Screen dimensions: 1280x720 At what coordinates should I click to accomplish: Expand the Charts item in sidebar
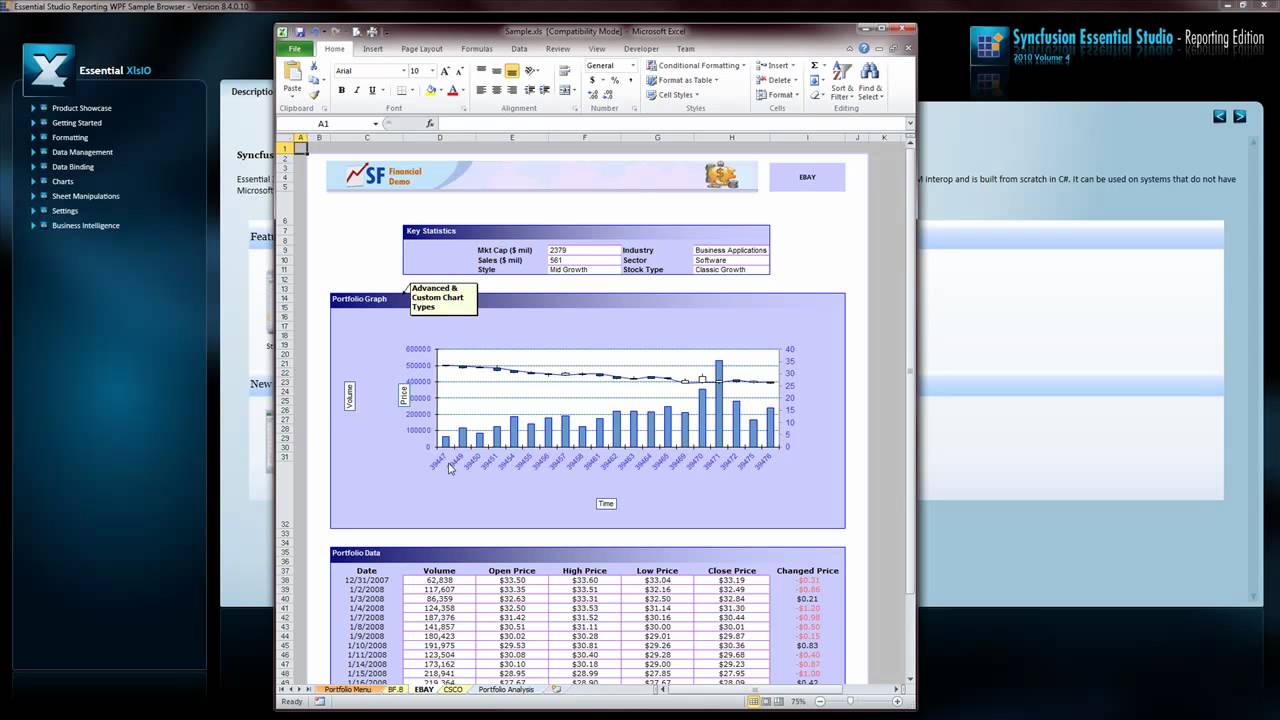pyautogui.click(x=33, y=181)
